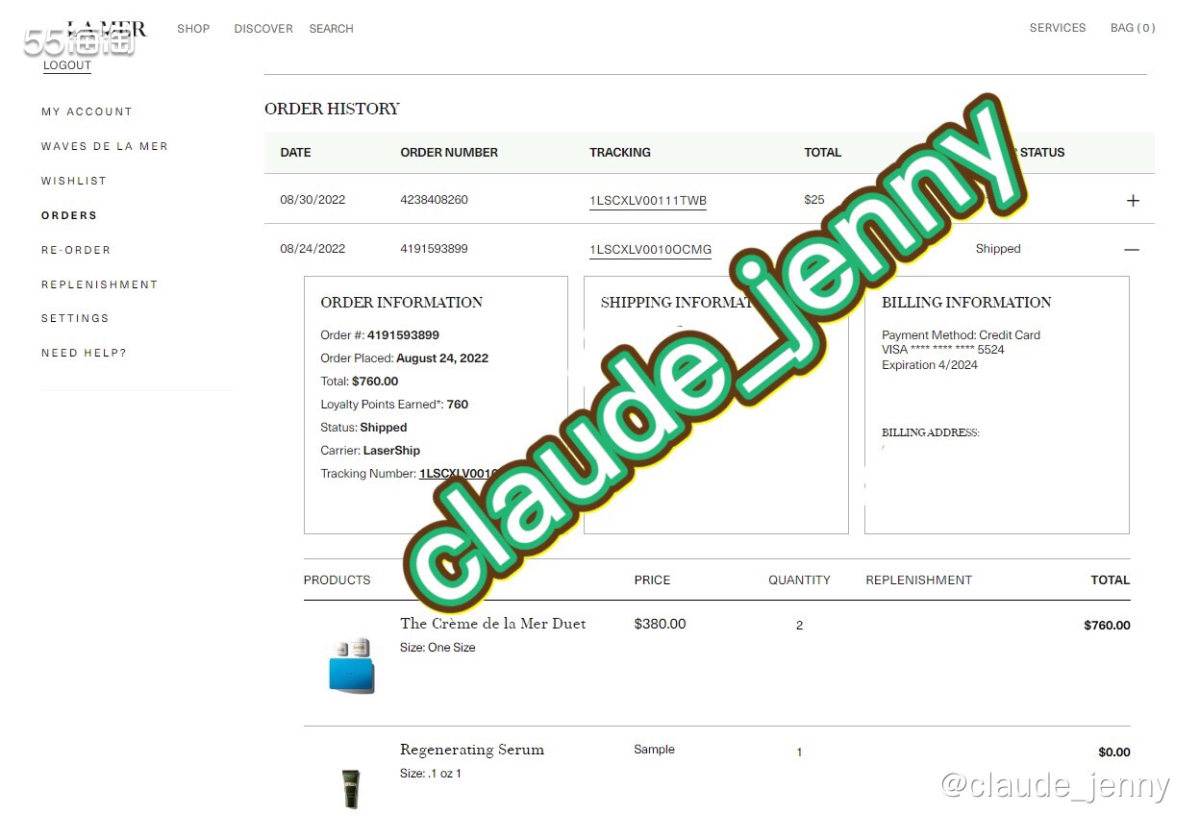The height and width of the screenshot is (838, 1200).
Task: Click the DATE column header
Action: [x=295, y=153]
